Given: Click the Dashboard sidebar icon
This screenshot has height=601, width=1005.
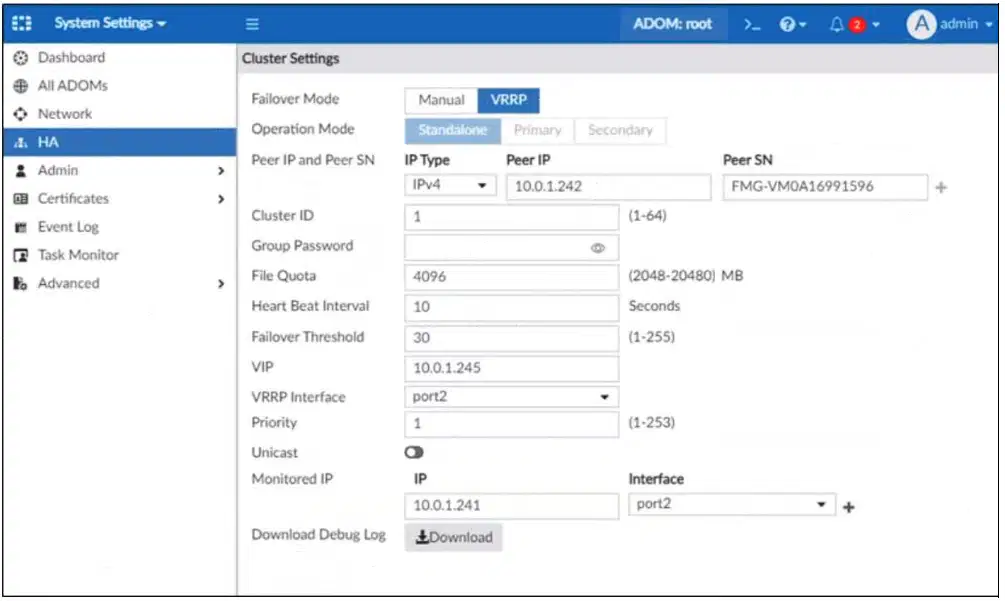Looking at the screenshot, I should coord(21,58).
